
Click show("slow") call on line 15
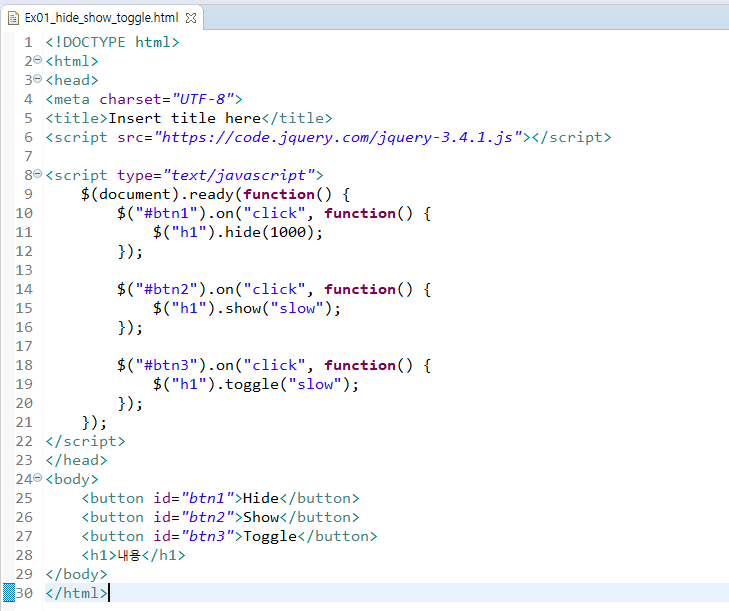[278, 308]
